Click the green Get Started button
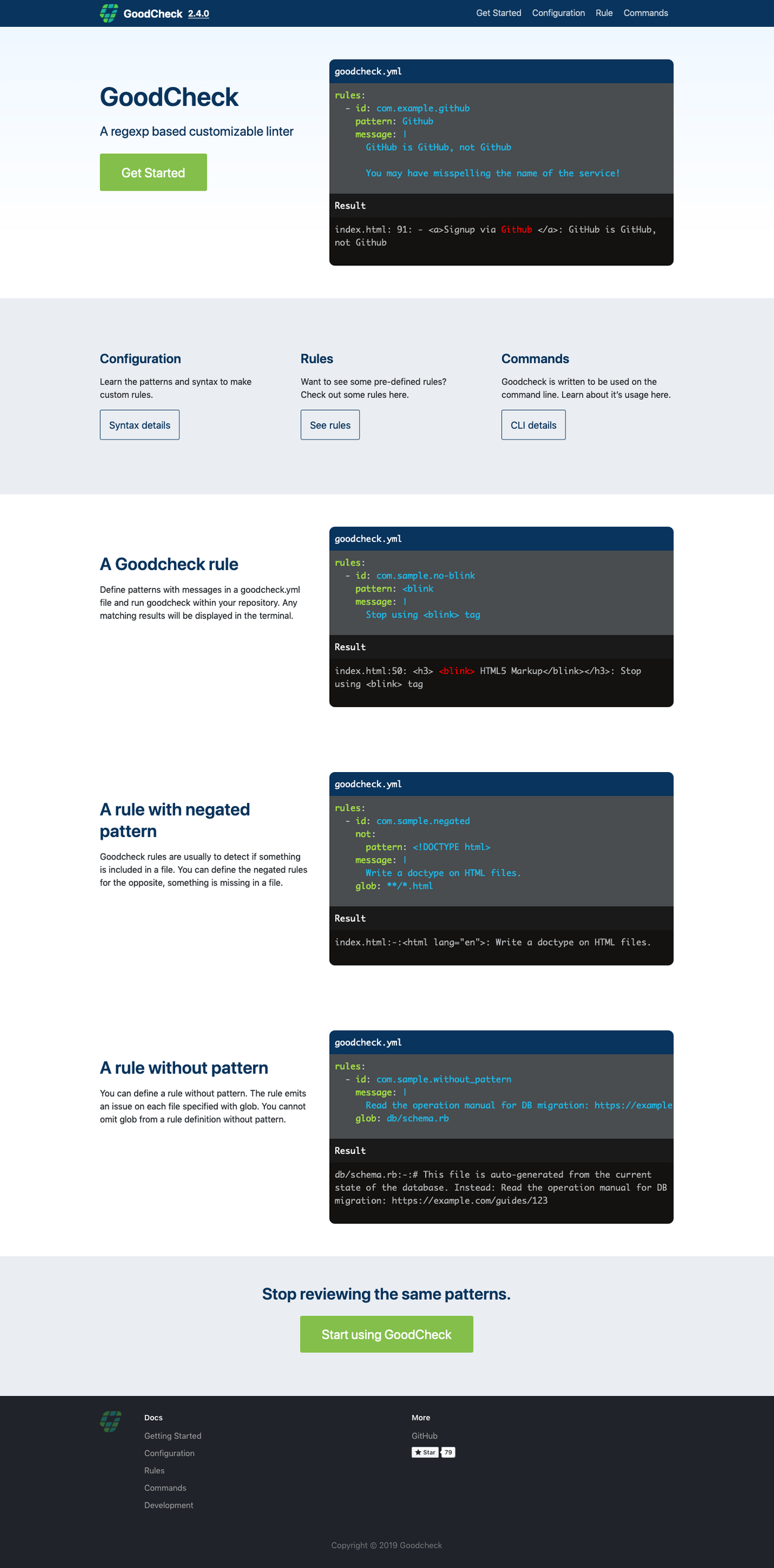Viewport: 774px width, 1568px height. [x=154, y=172]
